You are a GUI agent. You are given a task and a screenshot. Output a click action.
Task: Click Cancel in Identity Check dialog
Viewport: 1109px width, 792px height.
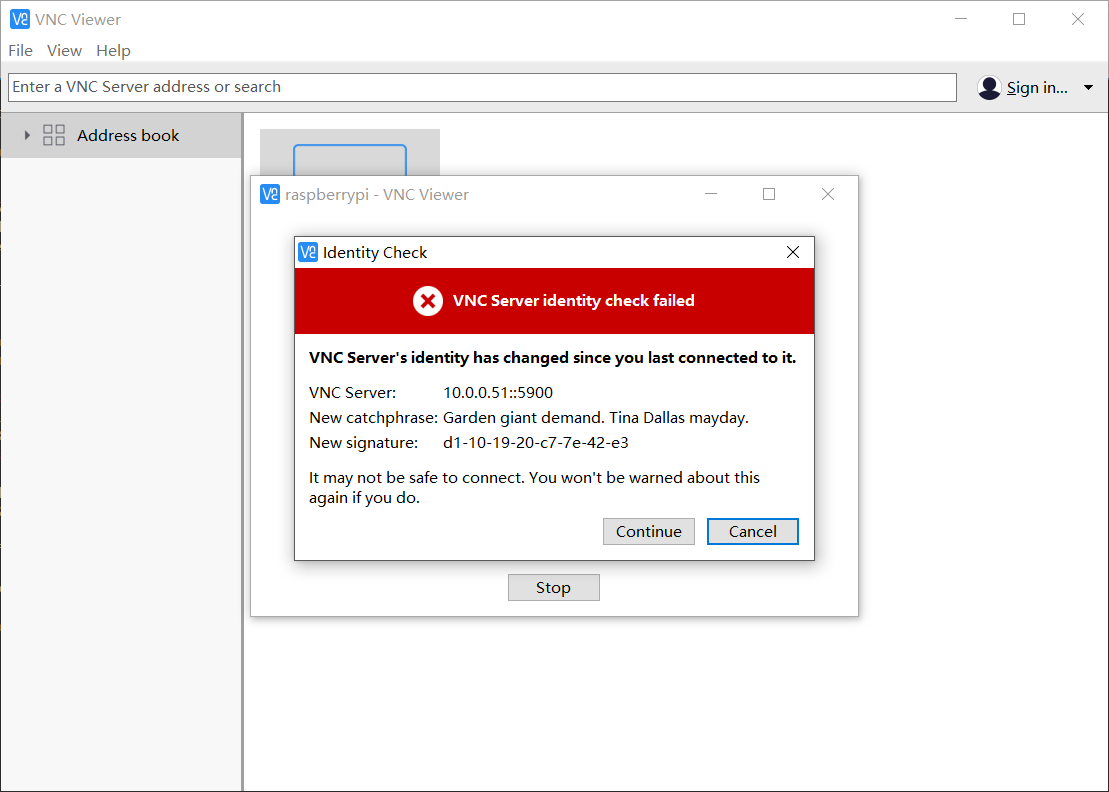click(x=753, y=531)
